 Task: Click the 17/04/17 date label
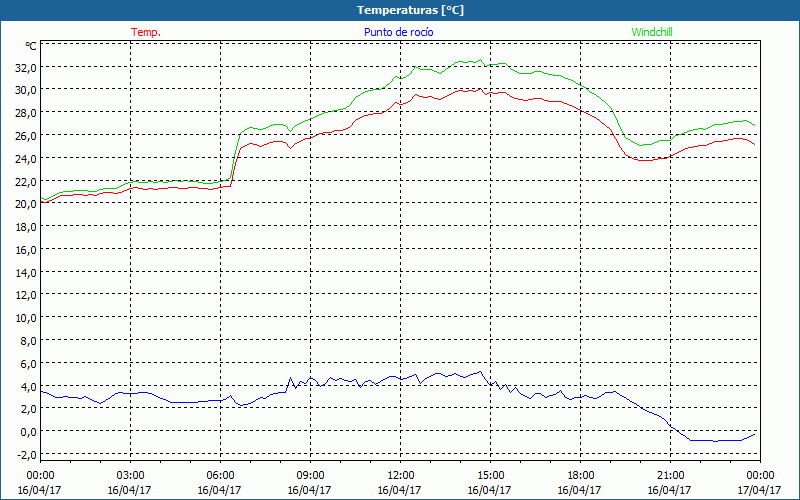coord(760,490)
